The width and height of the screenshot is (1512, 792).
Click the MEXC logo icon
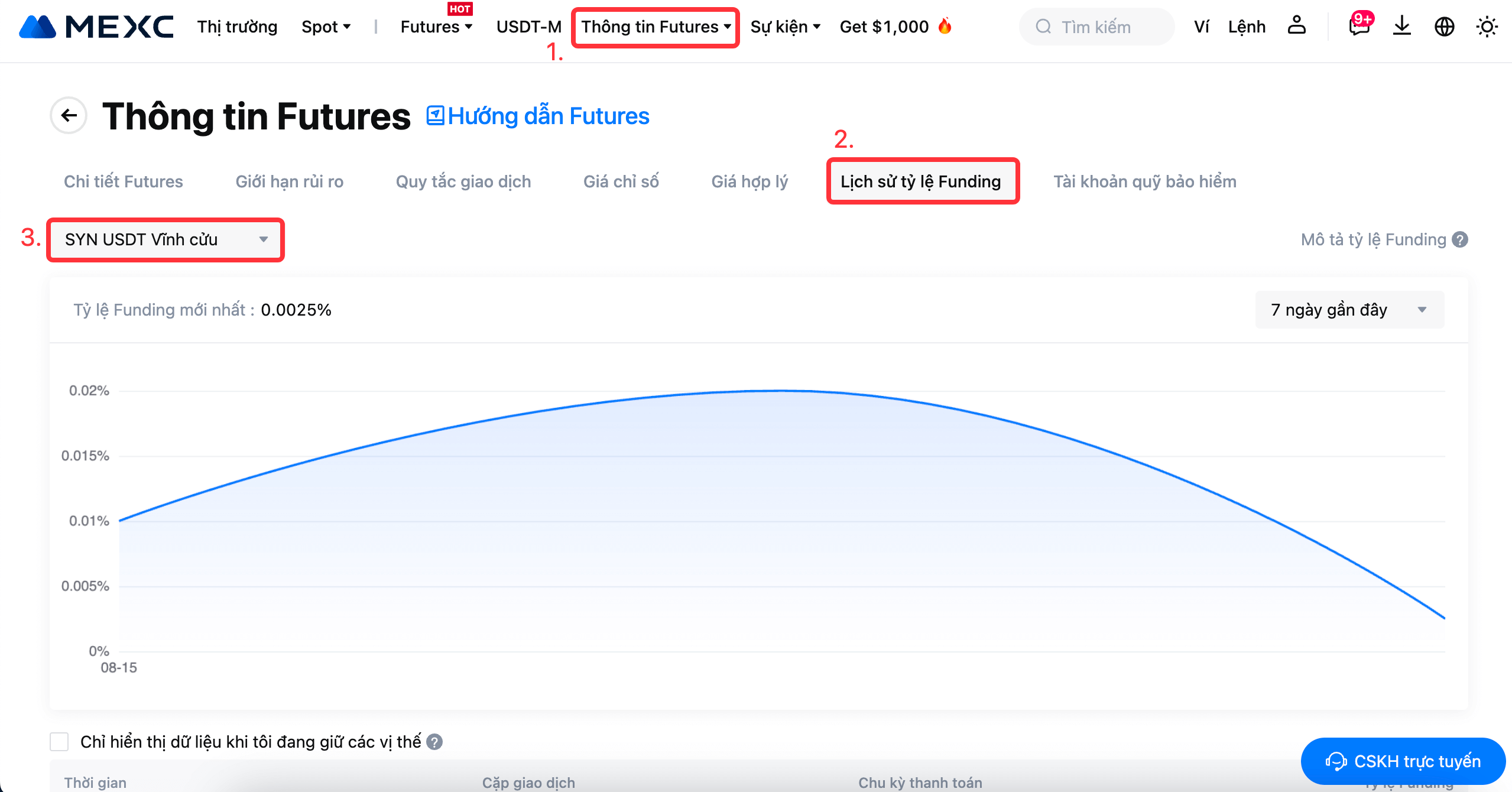coord(37,27)
